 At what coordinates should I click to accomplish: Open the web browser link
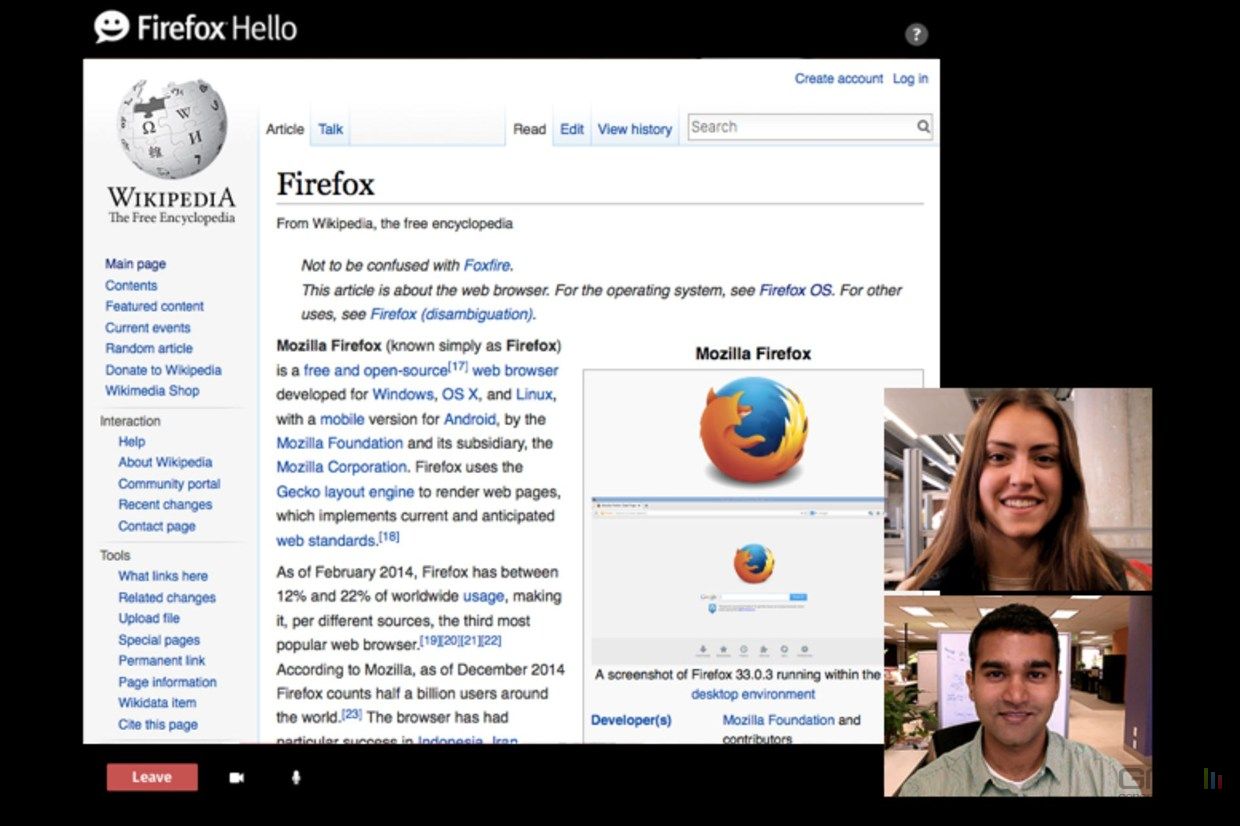click(x=516, y=370)
